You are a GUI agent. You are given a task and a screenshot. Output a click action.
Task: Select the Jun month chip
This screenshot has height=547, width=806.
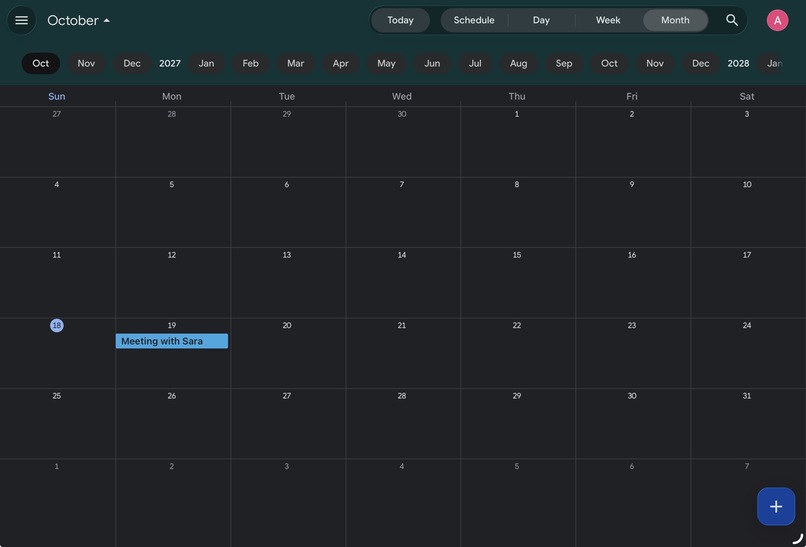[432, 63]
